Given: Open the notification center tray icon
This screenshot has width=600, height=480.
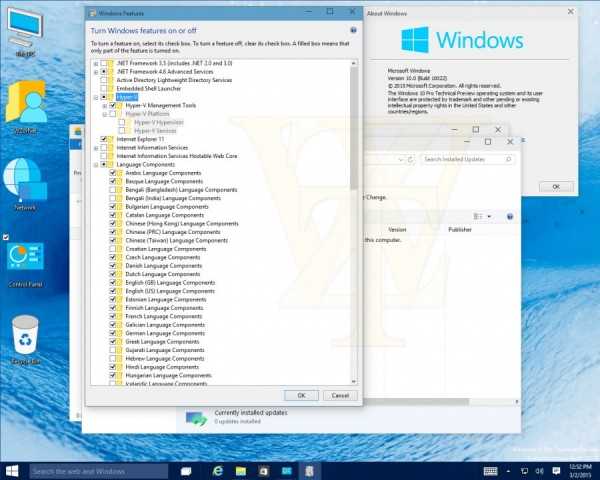Looking at the screenshot, I should click(x=556, y=471).
